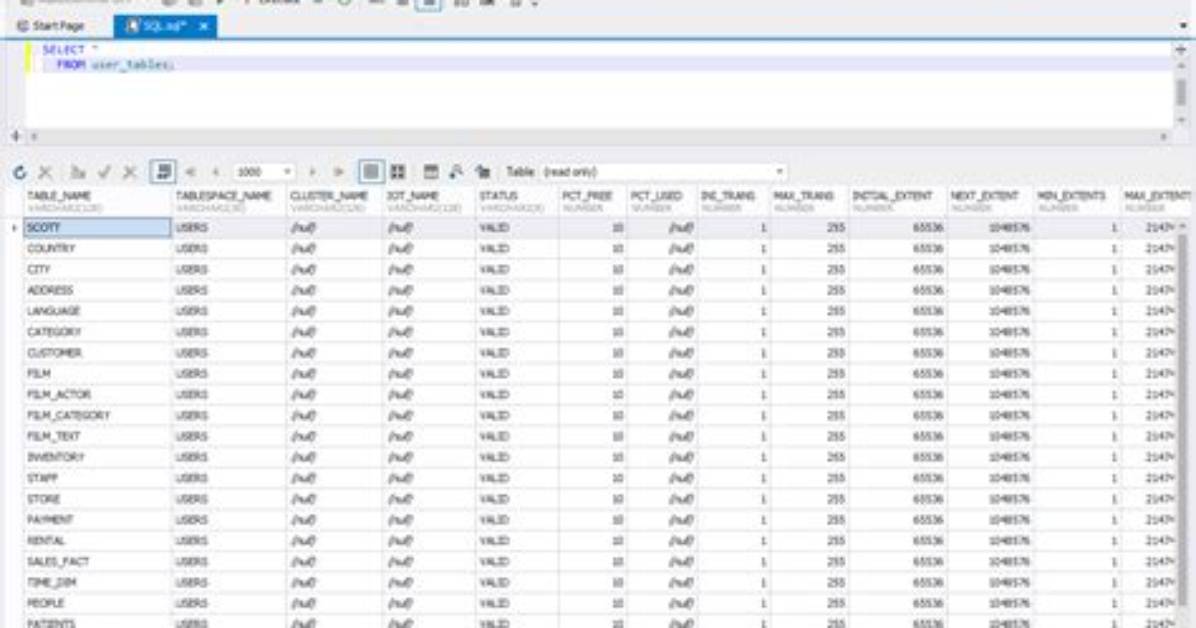The image size is (1196, 628).
Task: Select the COUNTRY table name cell
Action: pyautogui.click(x=97, y=249)
